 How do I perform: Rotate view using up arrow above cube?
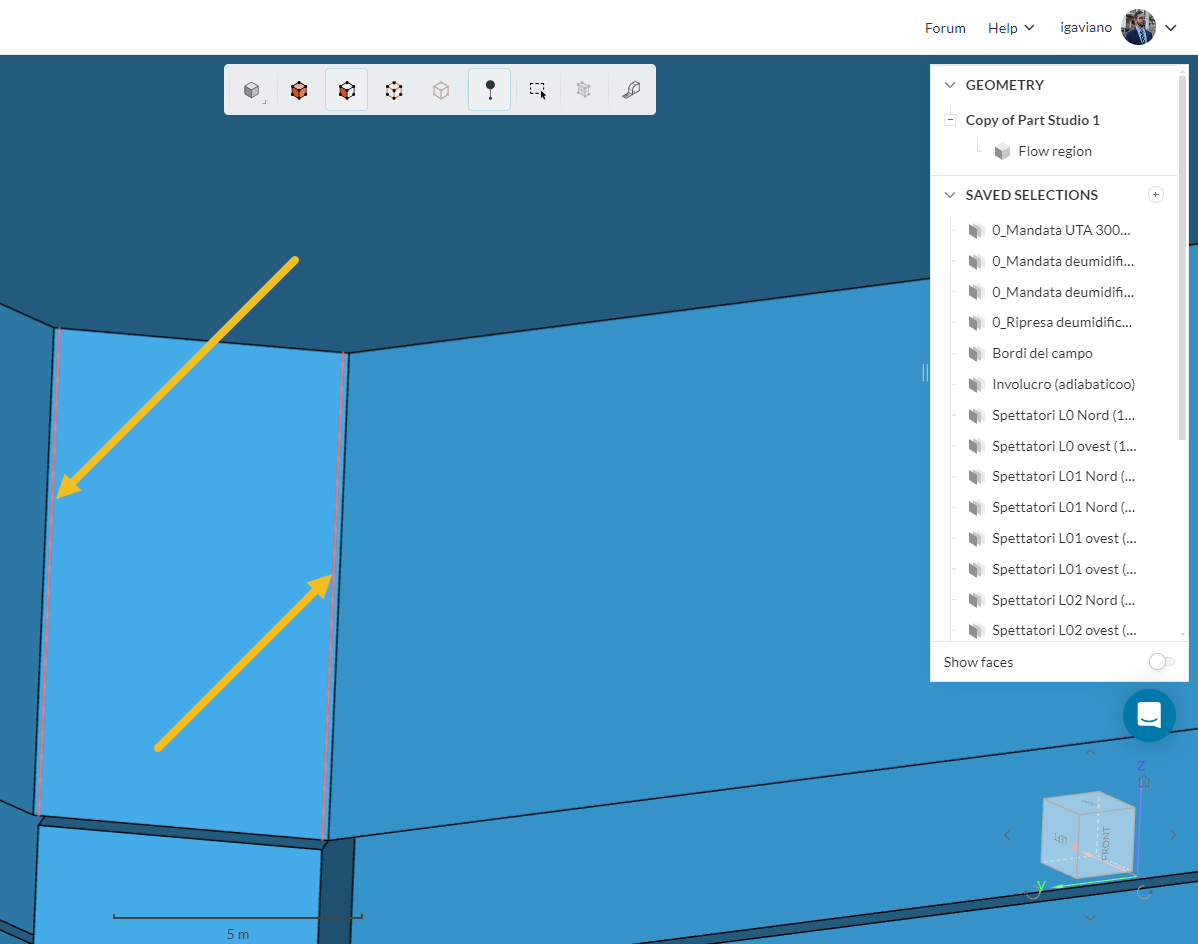[x=1090, y=752]
